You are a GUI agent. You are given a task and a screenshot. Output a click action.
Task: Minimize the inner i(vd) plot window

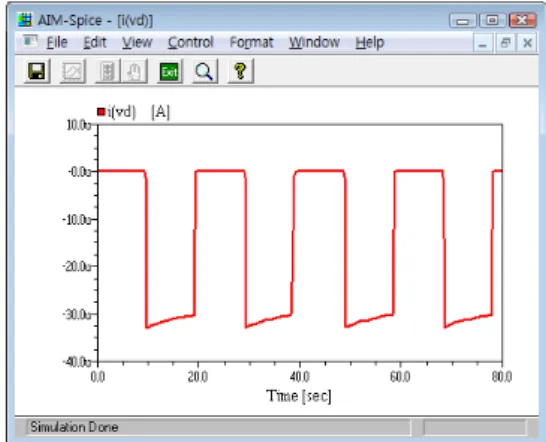[x=482, y=43]
